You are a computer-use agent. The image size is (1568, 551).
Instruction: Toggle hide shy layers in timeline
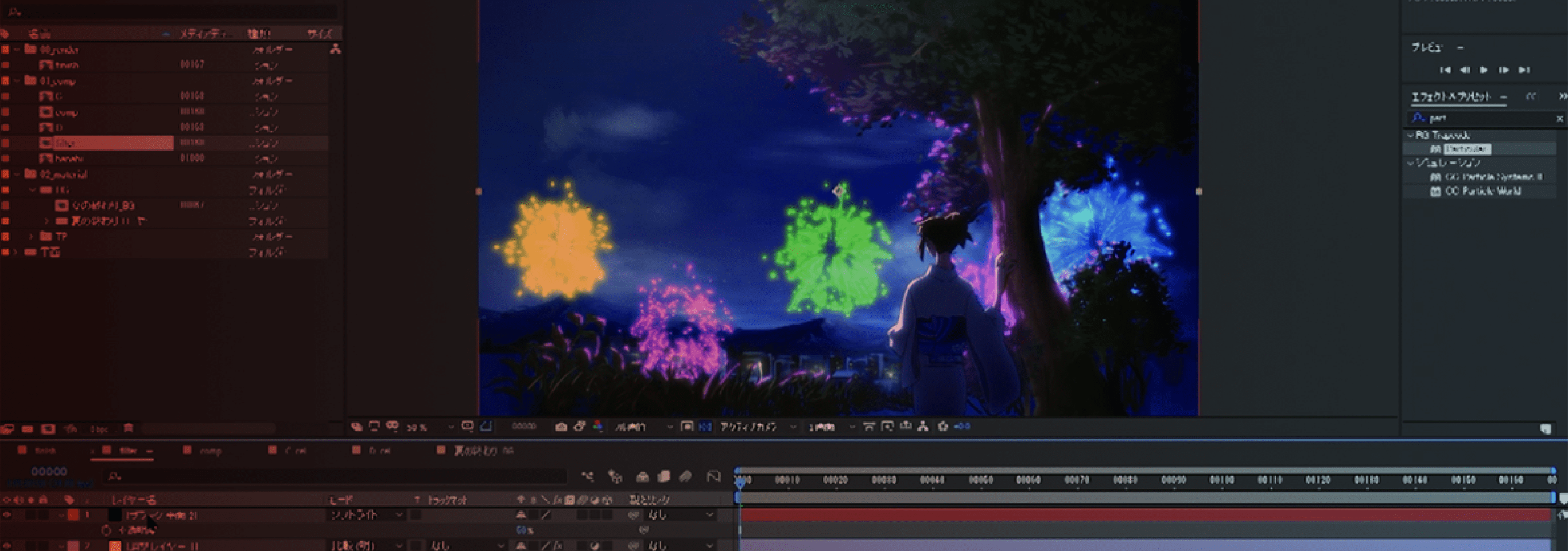642,476
